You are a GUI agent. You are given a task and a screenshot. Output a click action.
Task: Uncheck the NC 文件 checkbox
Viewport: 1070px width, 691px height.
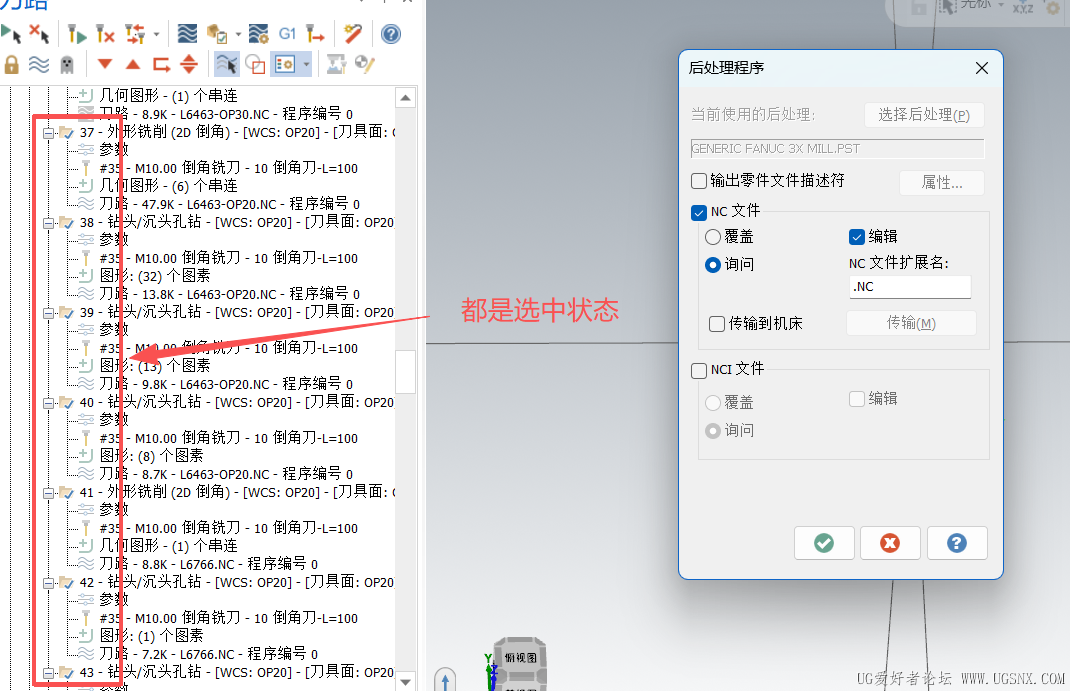pyautogui.click(x=699, y=212)
